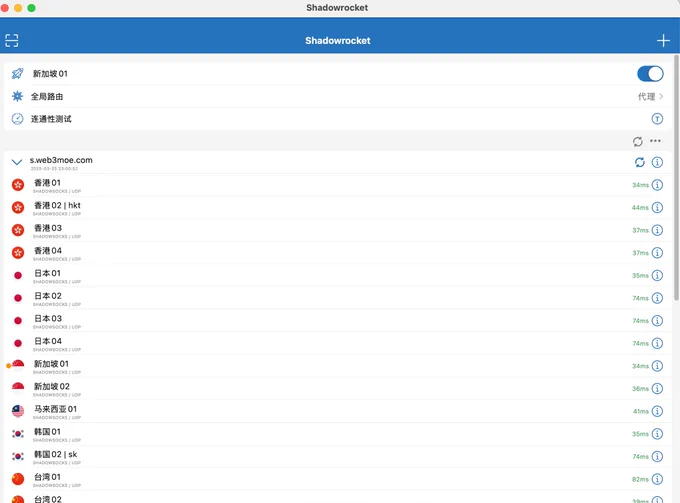Viewport: 680px width, 503px height.
Task: Add a new server with plus icon
Action: pyautogui.click(x=663, y=40)
